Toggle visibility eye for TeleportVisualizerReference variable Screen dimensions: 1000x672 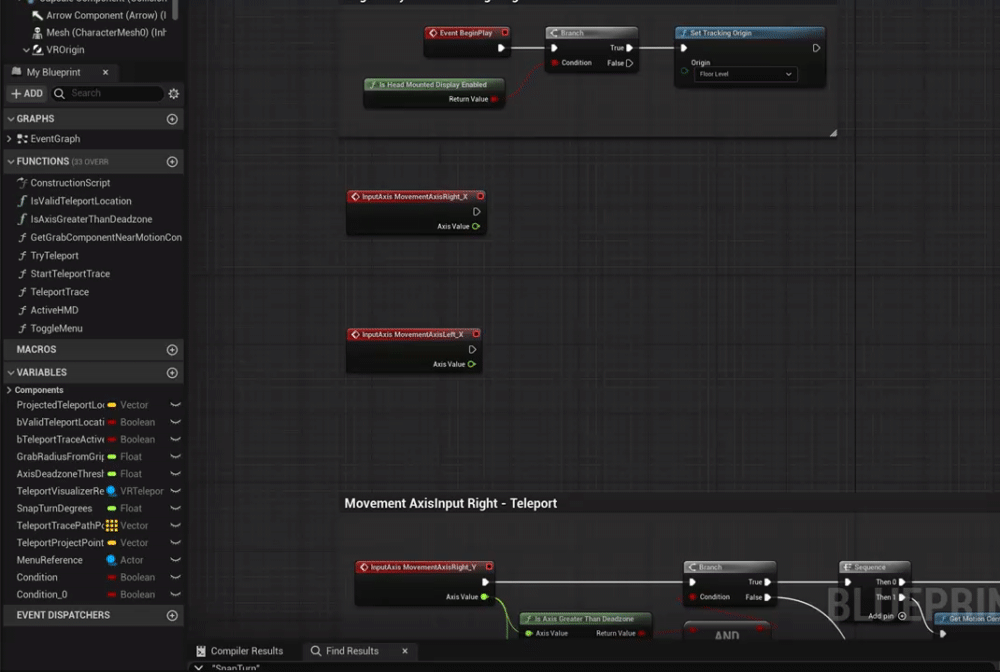pyautogui.click(x=175, y=491)
